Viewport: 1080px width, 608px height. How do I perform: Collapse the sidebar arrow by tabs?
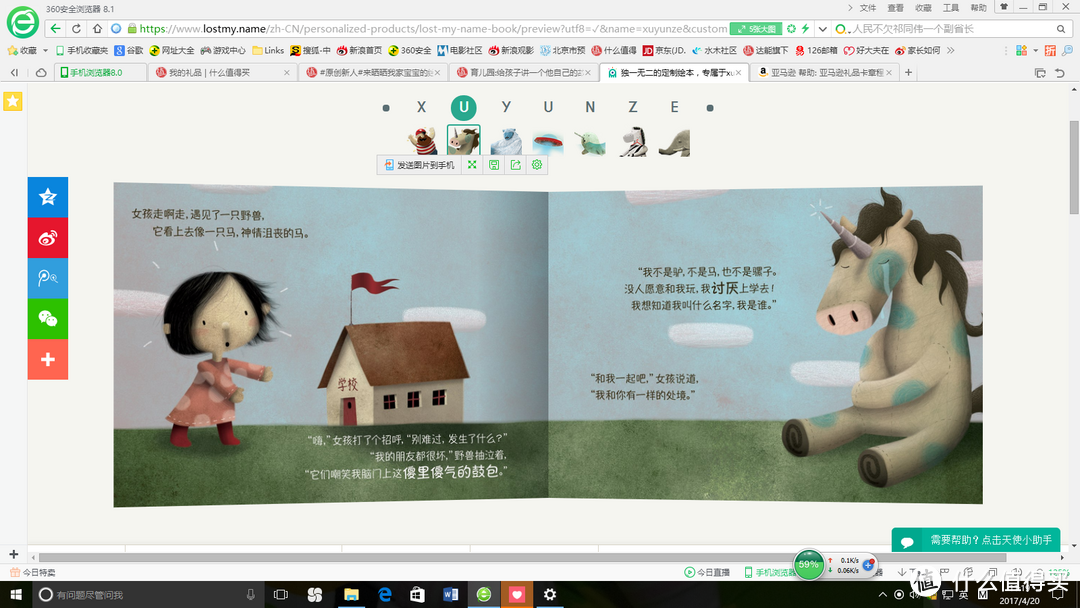(14, 72)
